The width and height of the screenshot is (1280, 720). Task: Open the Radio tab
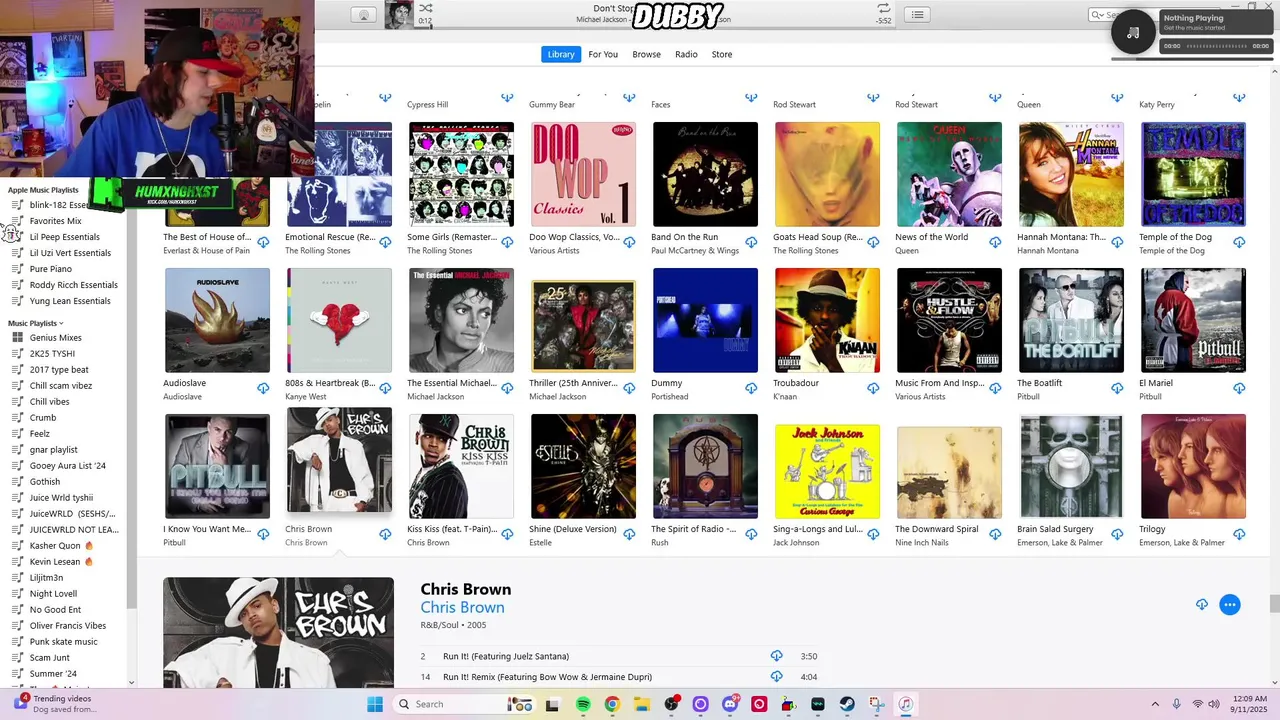(686, 54)
